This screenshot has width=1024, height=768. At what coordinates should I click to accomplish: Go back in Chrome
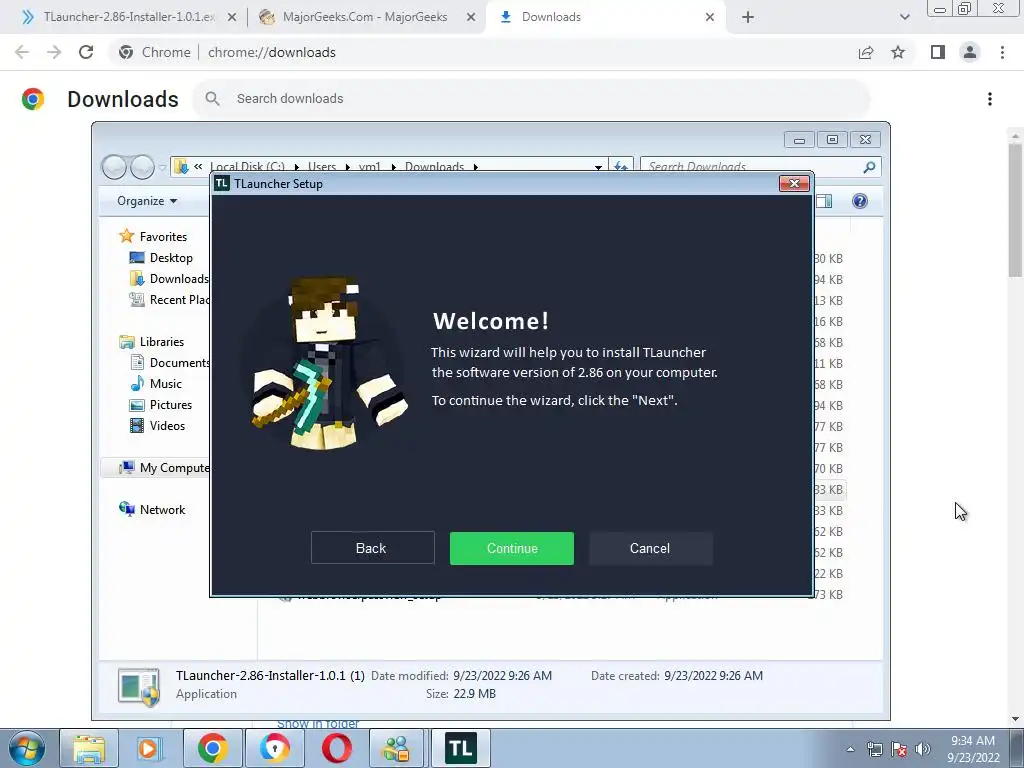[22, 52]
